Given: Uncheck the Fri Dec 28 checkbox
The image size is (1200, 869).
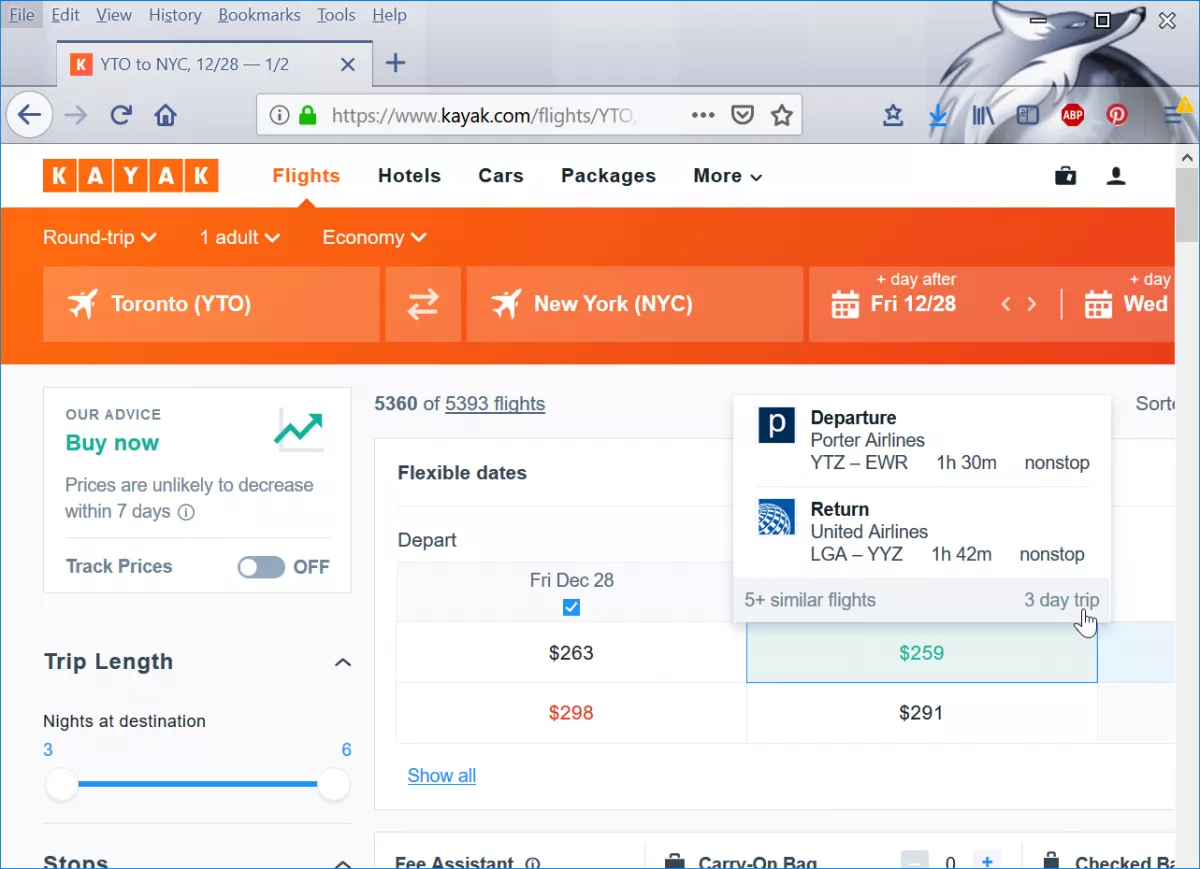Looking at the screenshot, I should (571, 607).
